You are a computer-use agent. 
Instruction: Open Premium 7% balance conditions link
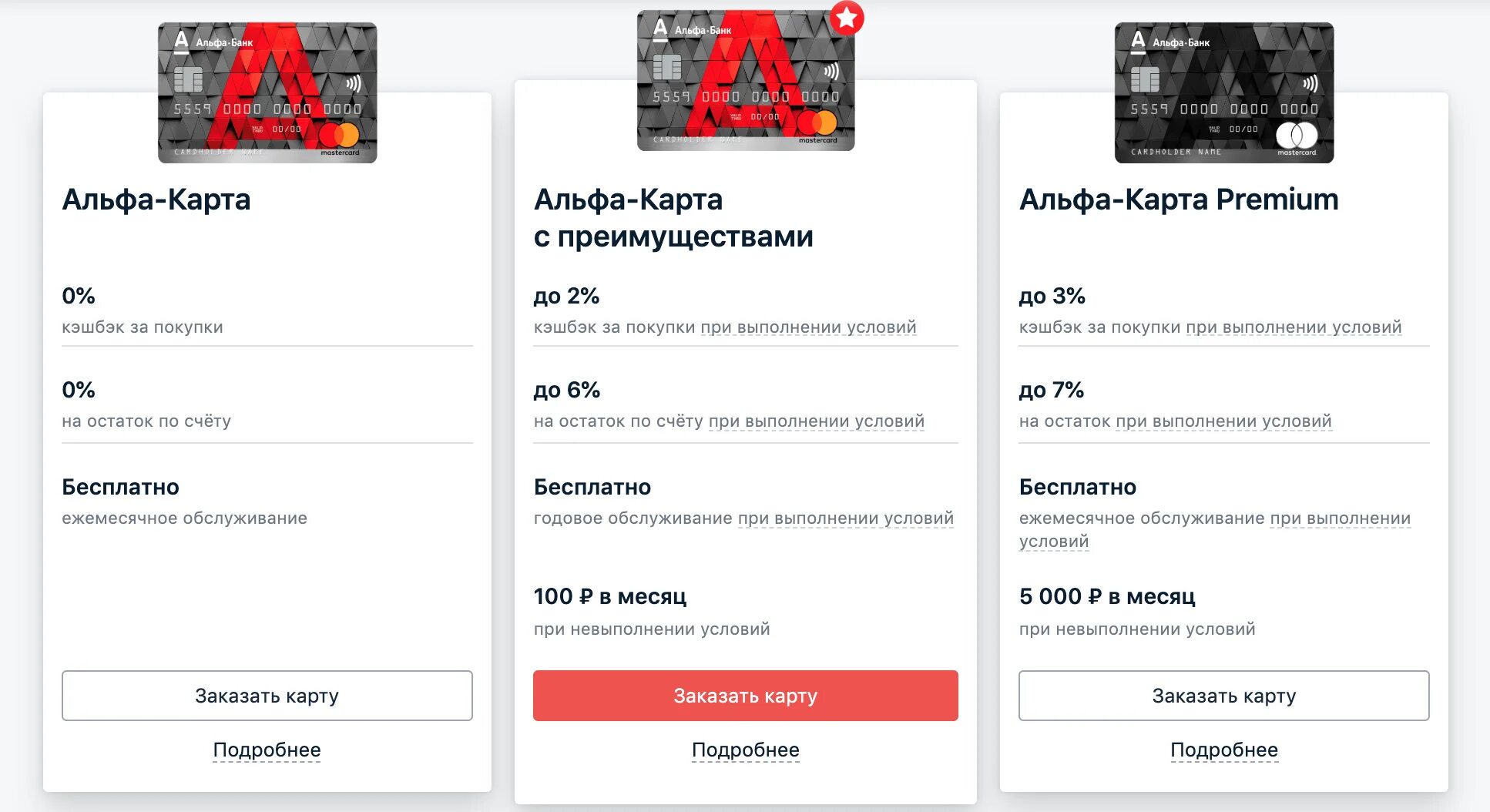pos(1223,421)
